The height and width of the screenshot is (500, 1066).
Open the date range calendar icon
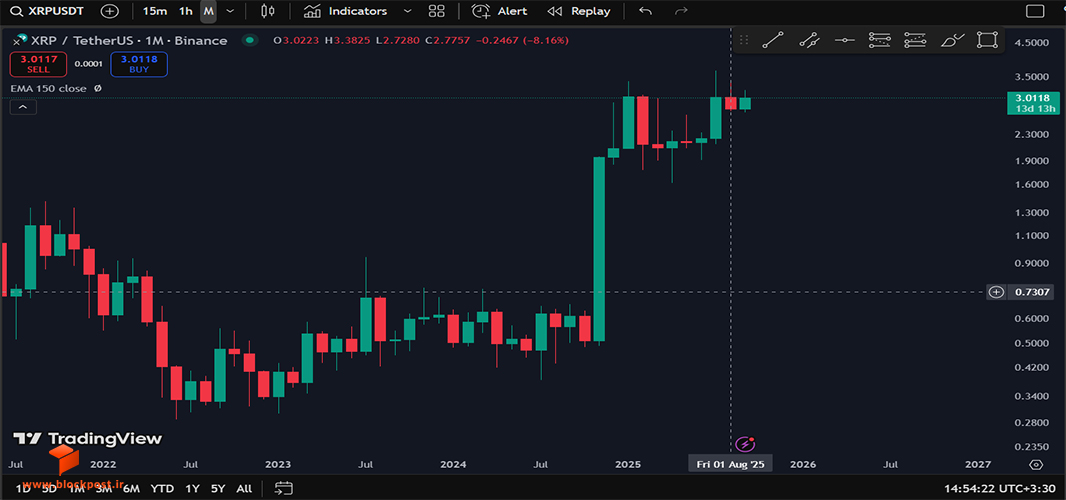pos(283,488)
